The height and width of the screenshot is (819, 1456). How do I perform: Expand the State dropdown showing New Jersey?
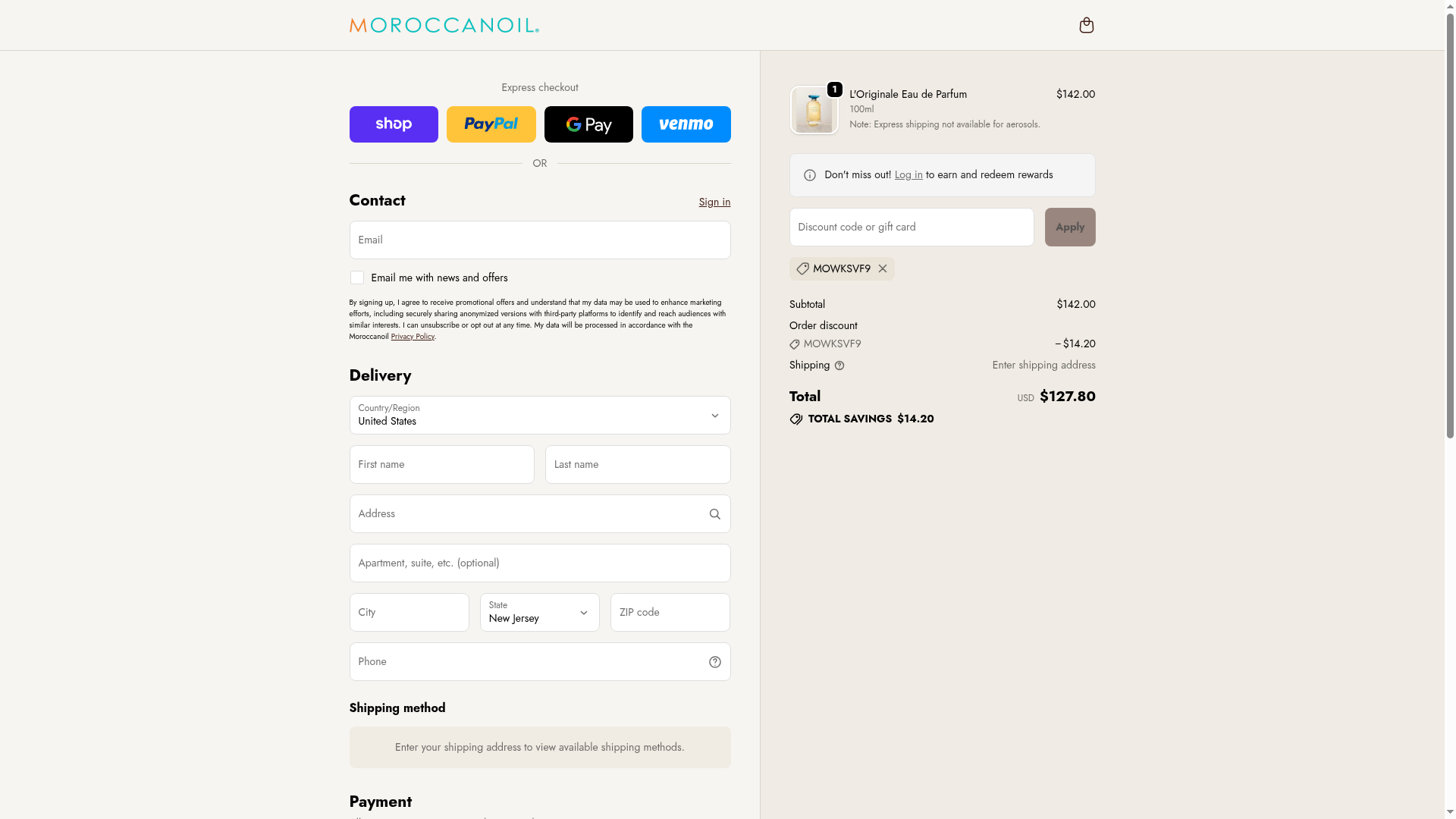point(539,613)
